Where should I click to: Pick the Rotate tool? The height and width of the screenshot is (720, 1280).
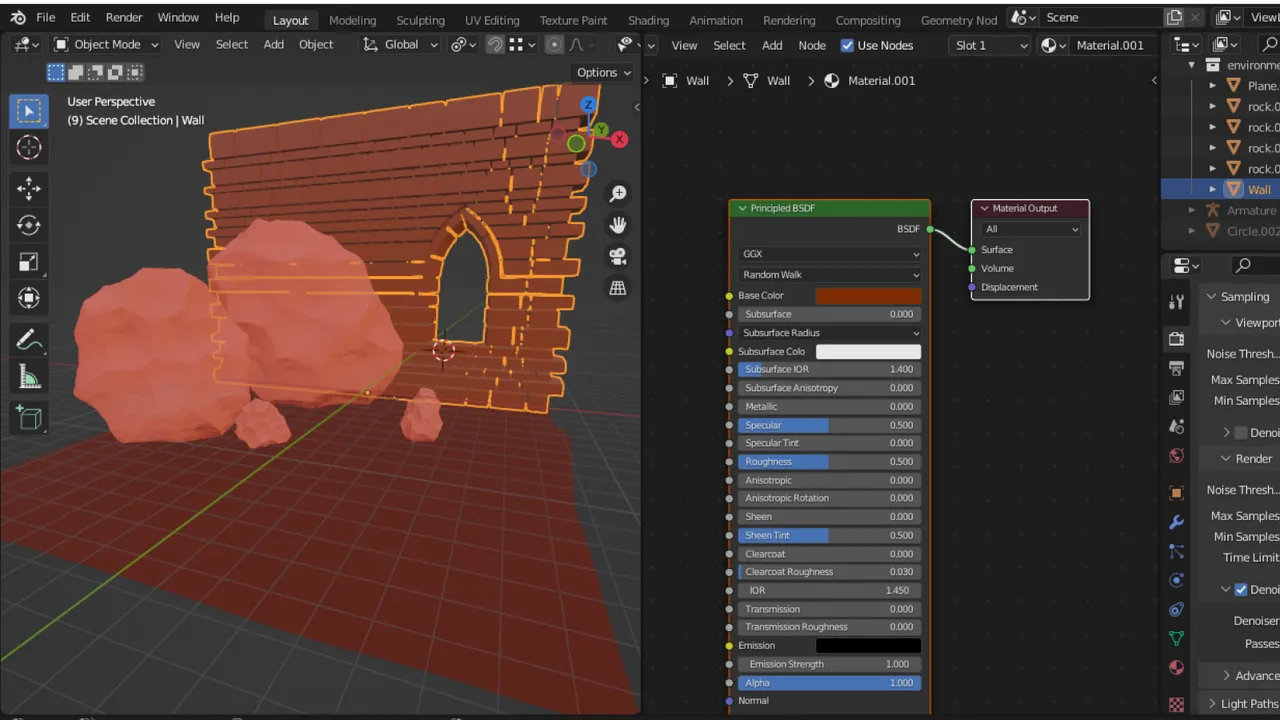(x=29, y=225)
